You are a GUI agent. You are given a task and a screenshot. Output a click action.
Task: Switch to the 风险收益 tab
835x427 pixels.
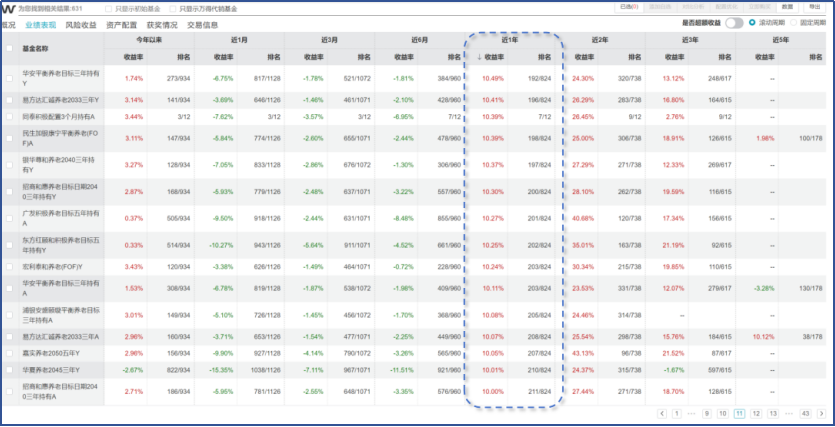coord(81,25)
